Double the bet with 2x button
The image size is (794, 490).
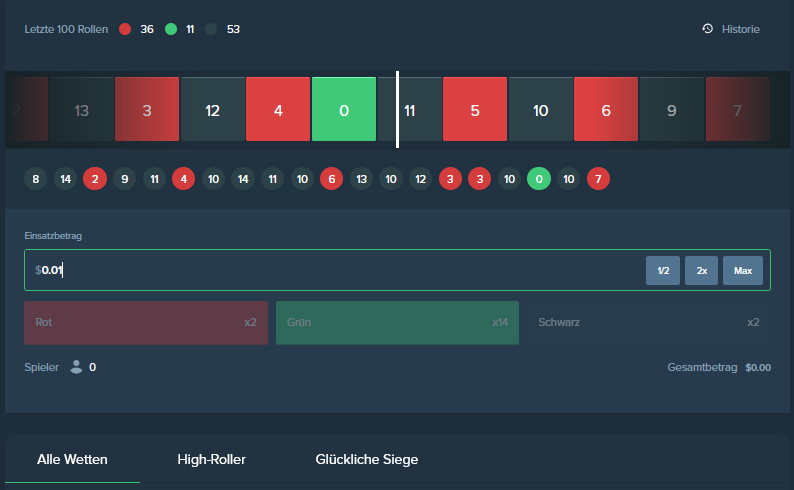(x=702, y=270)
